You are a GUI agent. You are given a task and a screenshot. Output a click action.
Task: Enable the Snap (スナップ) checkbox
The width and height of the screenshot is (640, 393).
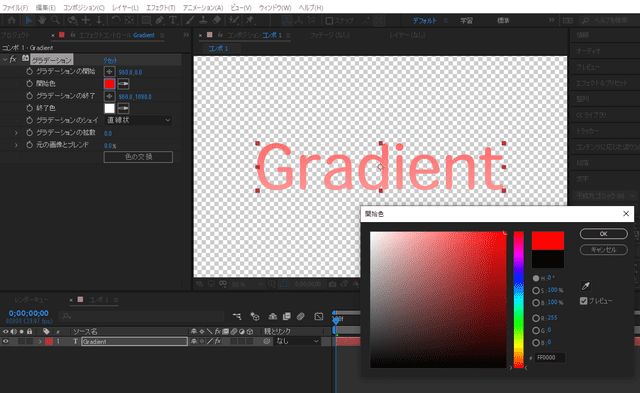329,20
